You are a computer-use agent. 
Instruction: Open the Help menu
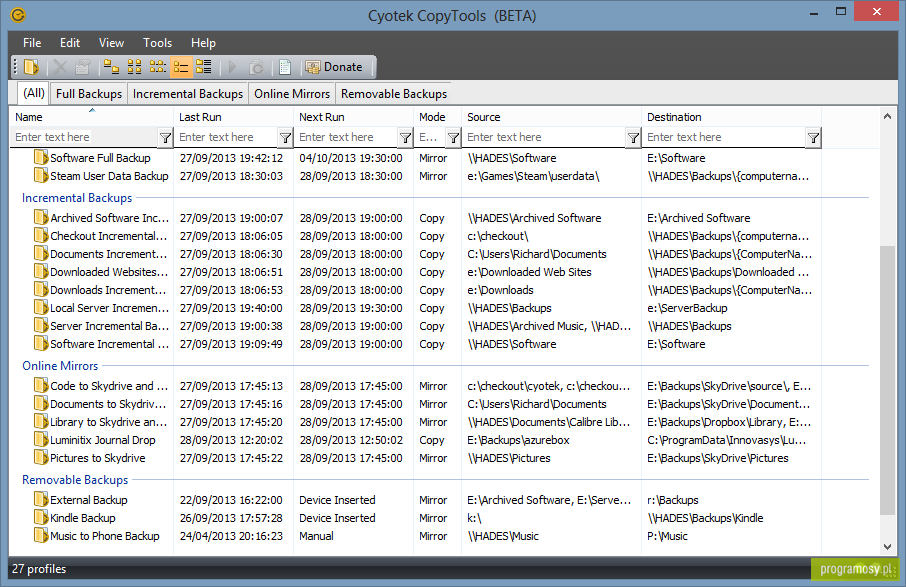click(x=203, y=43)
